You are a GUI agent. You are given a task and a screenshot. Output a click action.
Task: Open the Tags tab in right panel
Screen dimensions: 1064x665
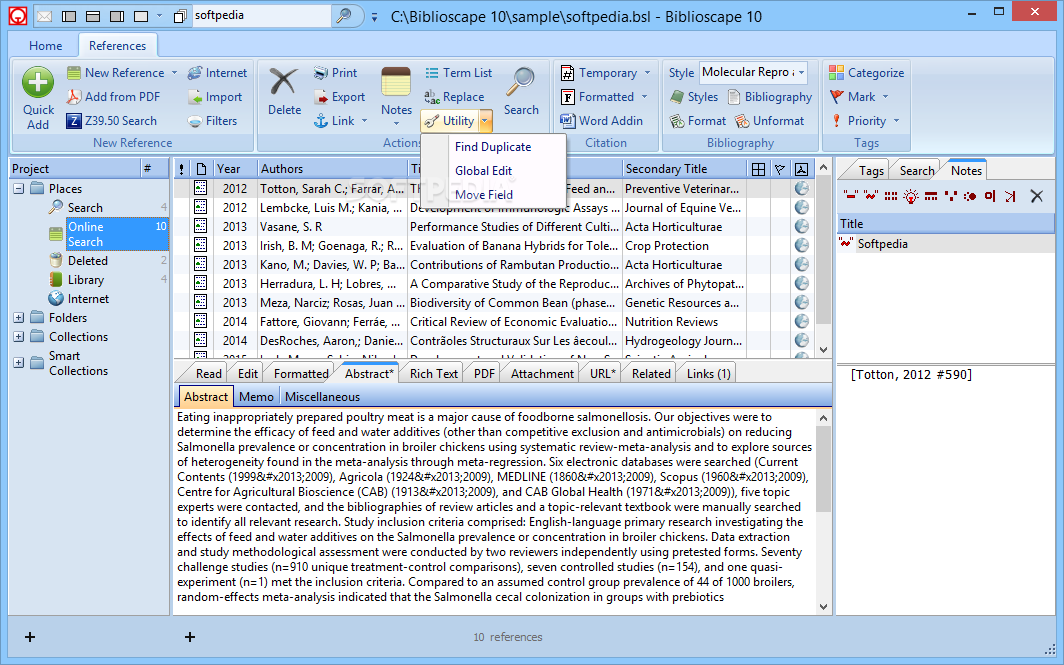coord(871,170)
